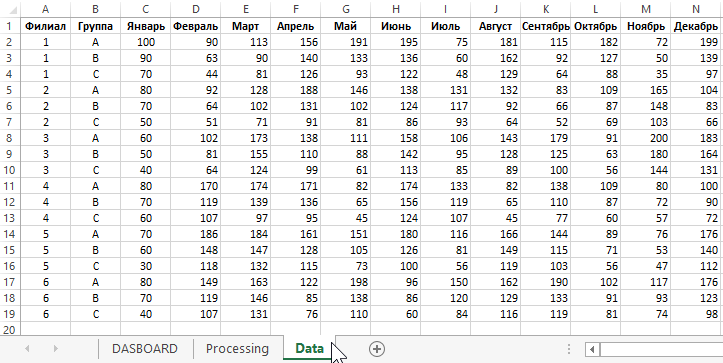Select cell with value 150 in Июль

pos(445,282)
